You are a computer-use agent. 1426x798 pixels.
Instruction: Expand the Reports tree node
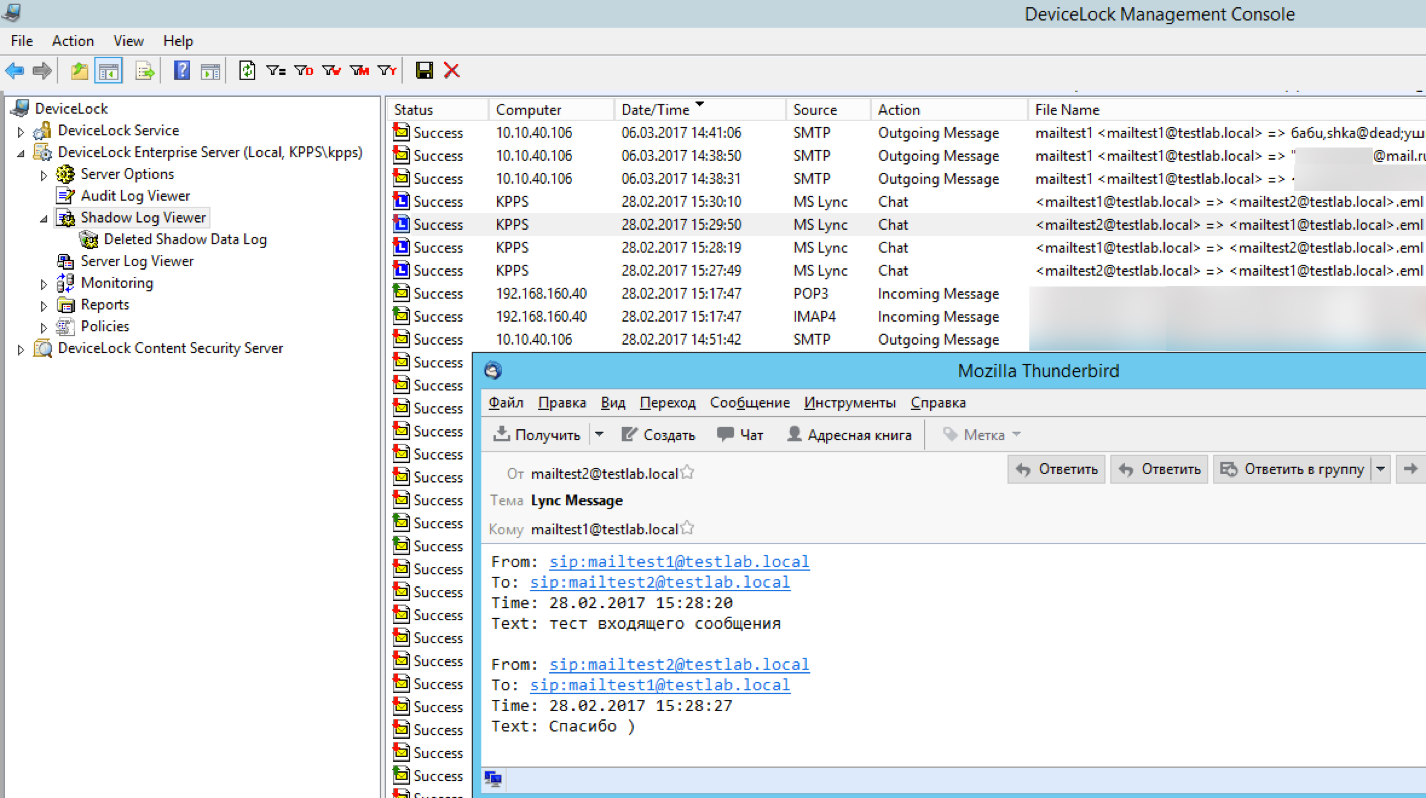[44, 305]
